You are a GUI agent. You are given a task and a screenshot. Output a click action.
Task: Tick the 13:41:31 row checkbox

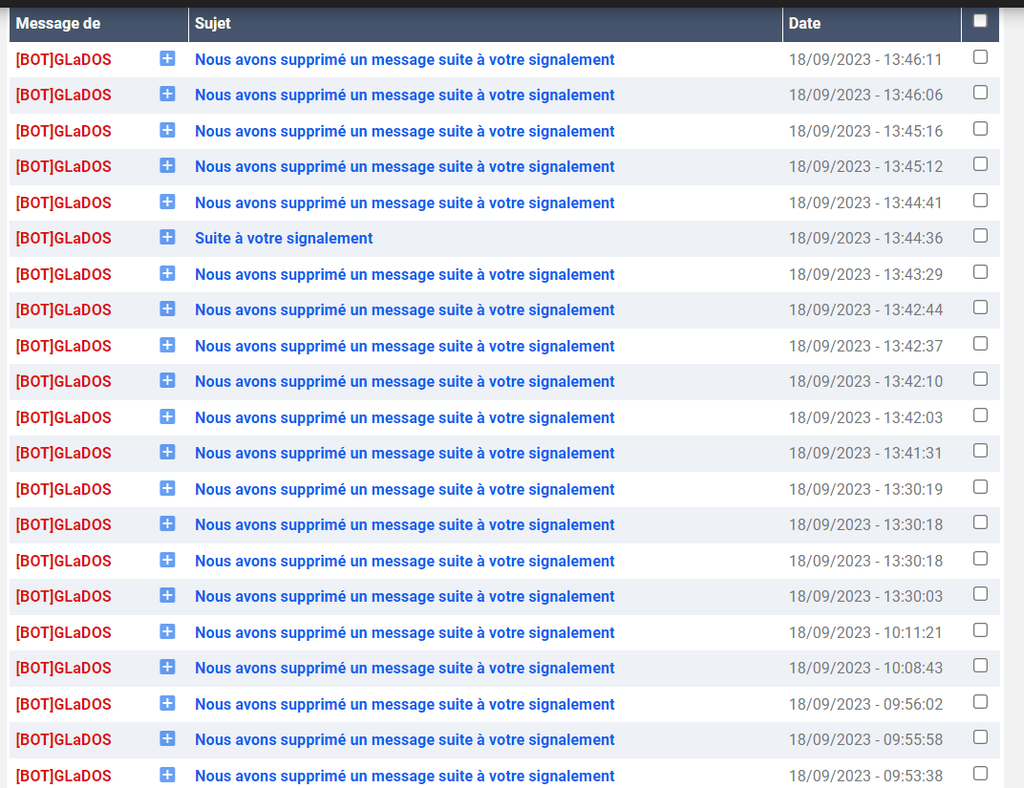click(x=980, y=450)
